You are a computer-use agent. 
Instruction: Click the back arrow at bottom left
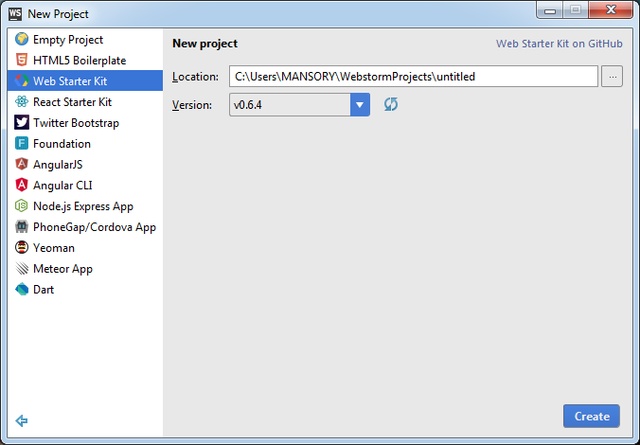22,421
